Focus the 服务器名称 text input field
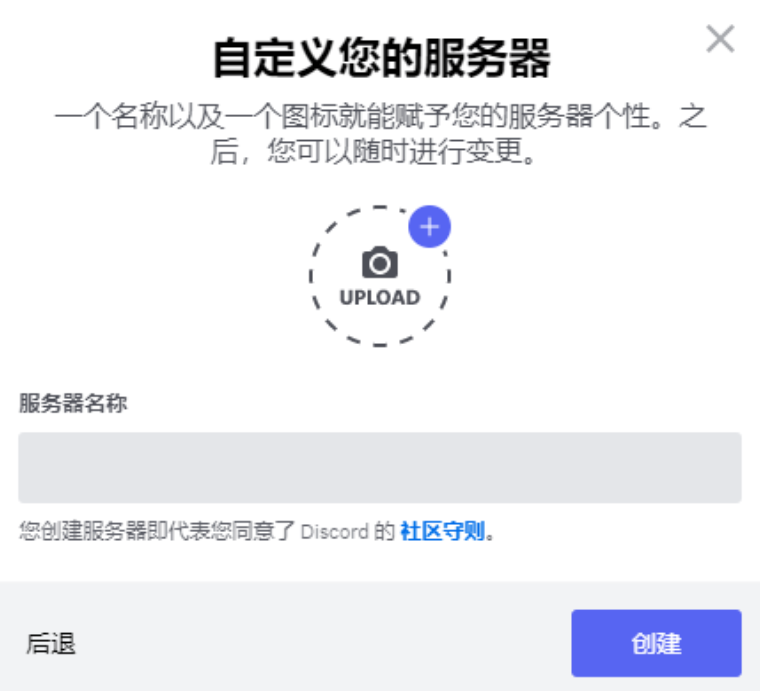 click(380, 468)
